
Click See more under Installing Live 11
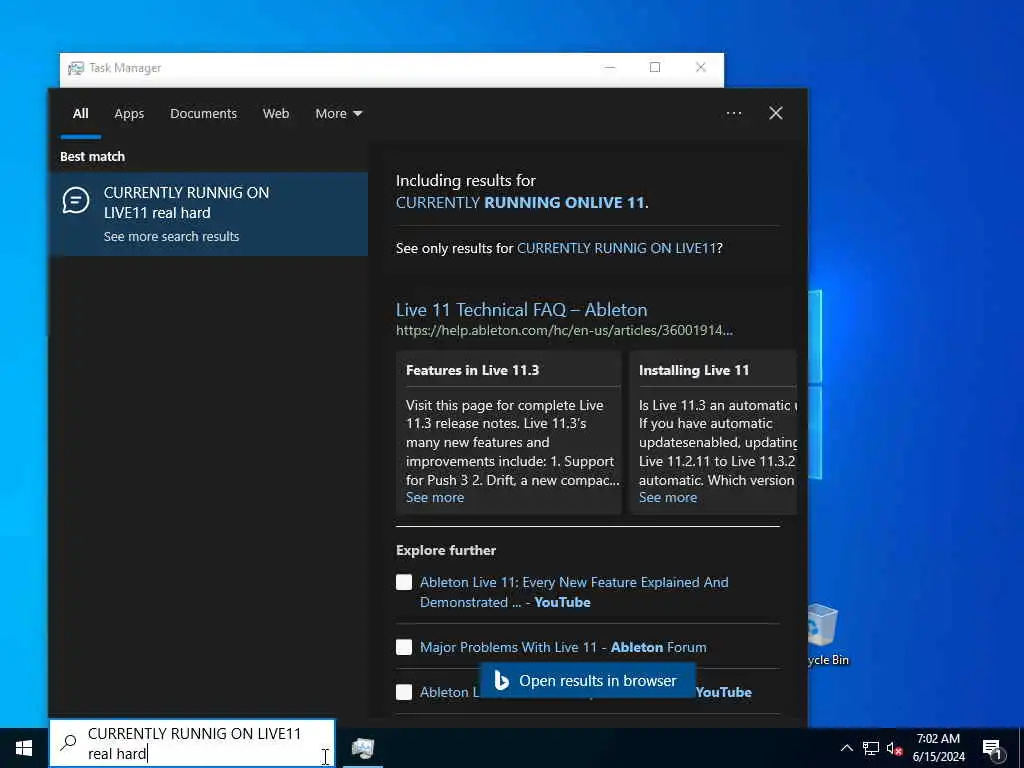(667, 498)
